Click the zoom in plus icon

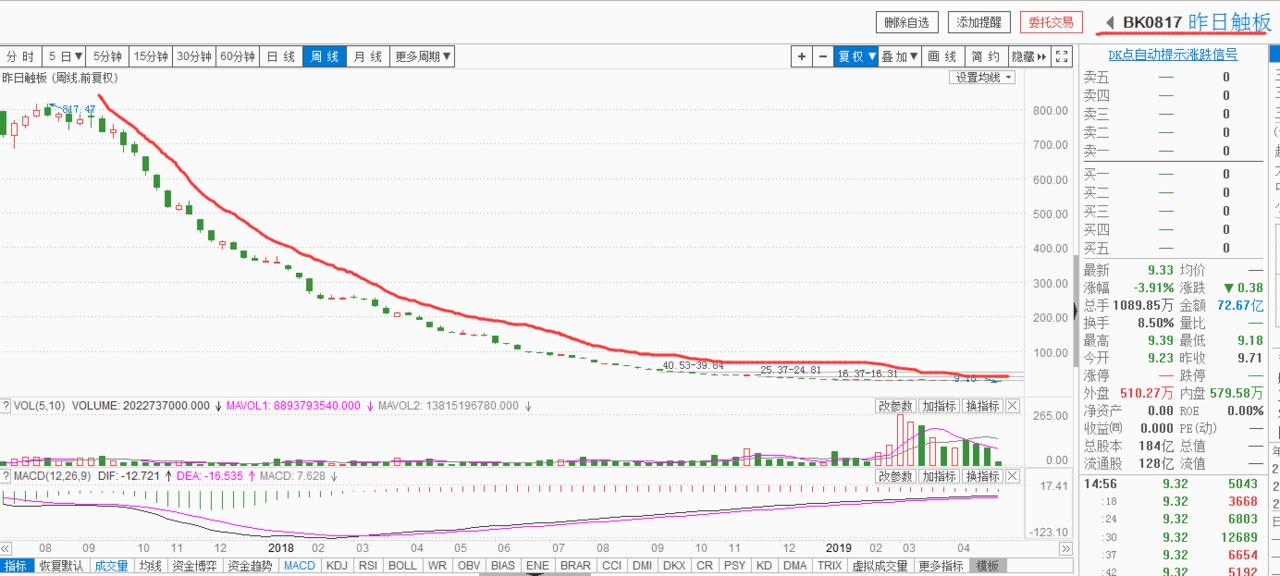[802, 57]
